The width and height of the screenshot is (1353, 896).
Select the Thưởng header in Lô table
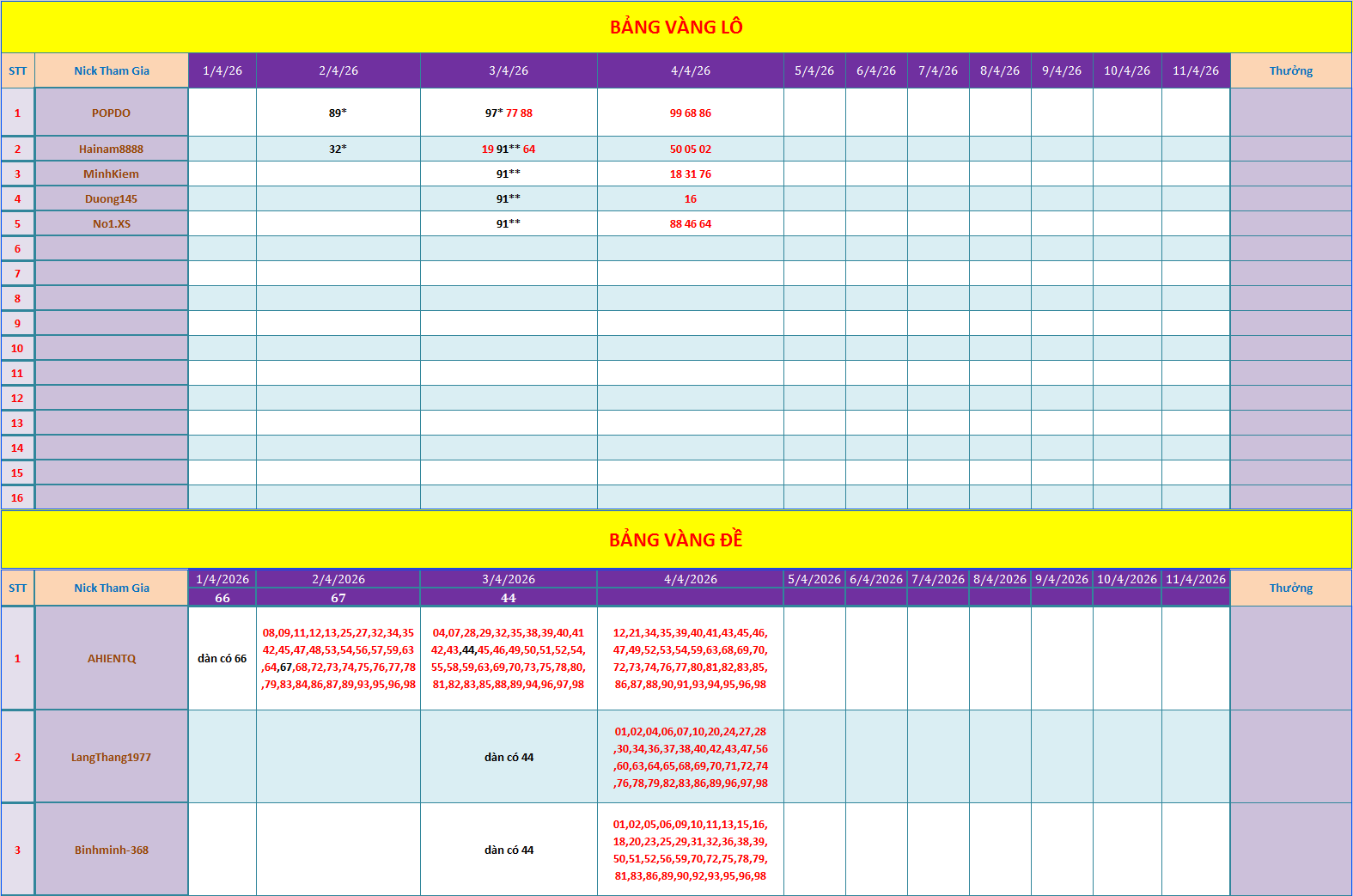pos(1291,70)
